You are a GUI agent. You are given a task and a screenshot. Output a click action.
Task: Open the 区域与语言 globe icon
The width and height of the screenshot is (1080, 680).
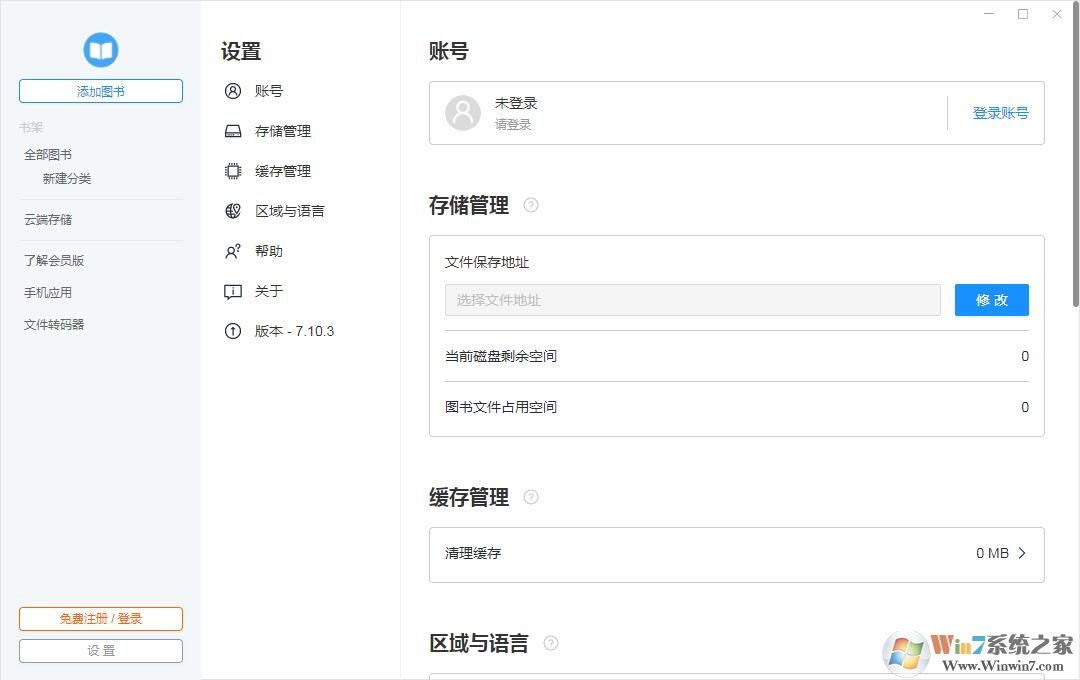(232, 211)
